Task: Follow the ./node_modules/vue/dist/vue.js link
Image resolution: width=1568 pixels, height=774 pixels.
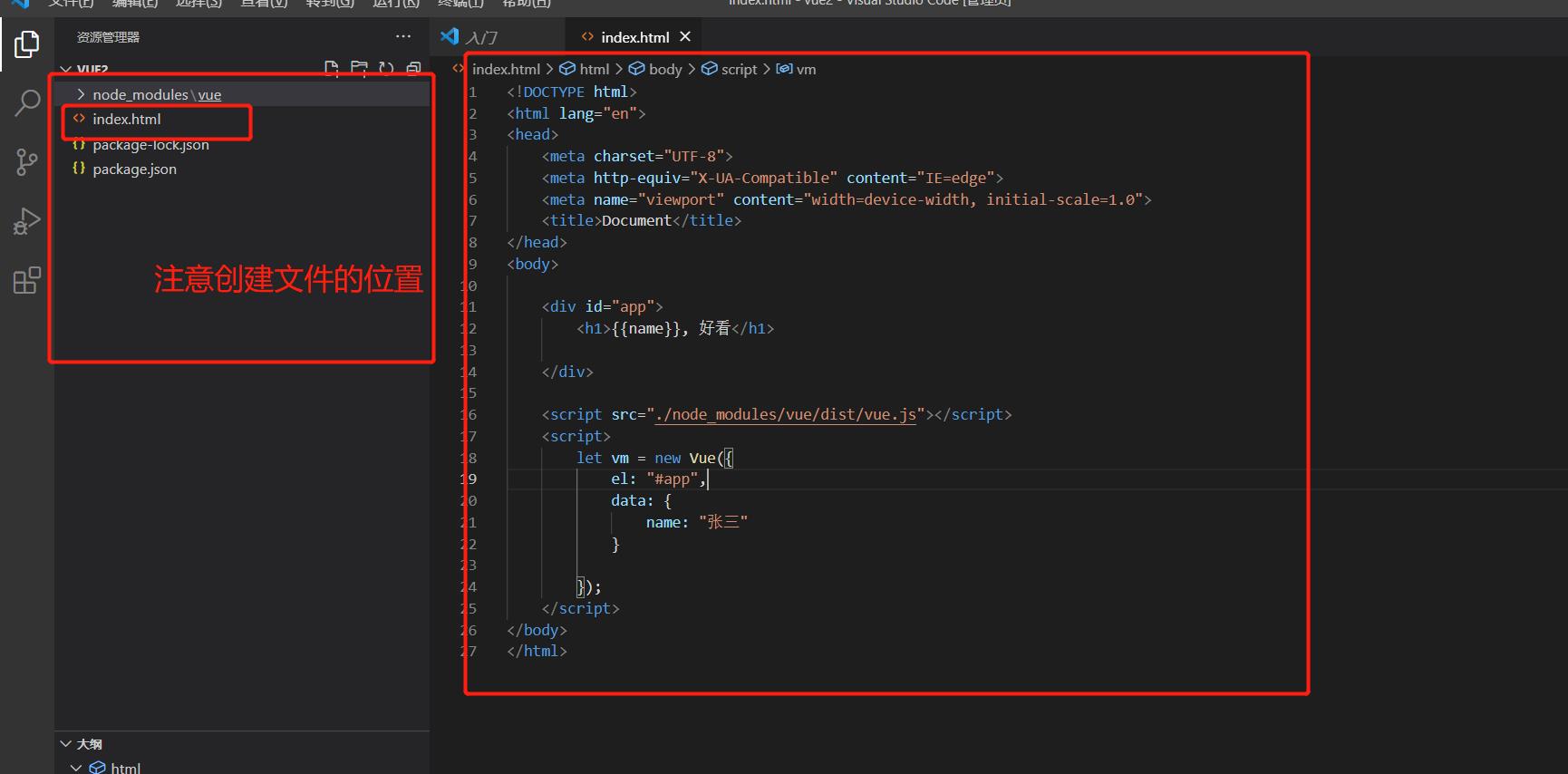Action: click(786, 414)
